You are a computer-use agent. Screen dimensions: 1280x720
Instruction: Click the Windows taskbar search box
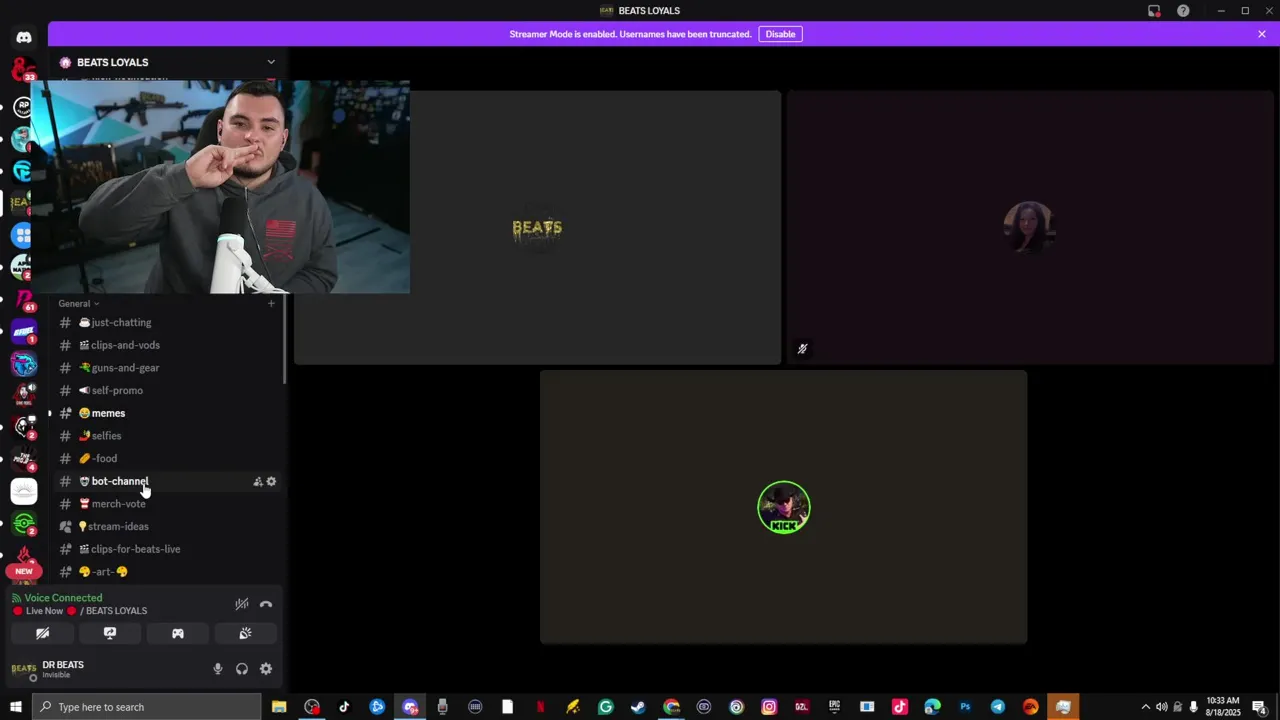click(147, 707)
